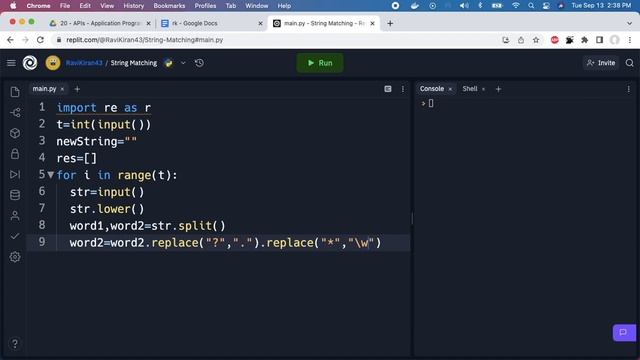The width and height of the screenshot is (640, 360).
Task: Open the Bookmarks menu in menu bar
Action: coord(169,6)
